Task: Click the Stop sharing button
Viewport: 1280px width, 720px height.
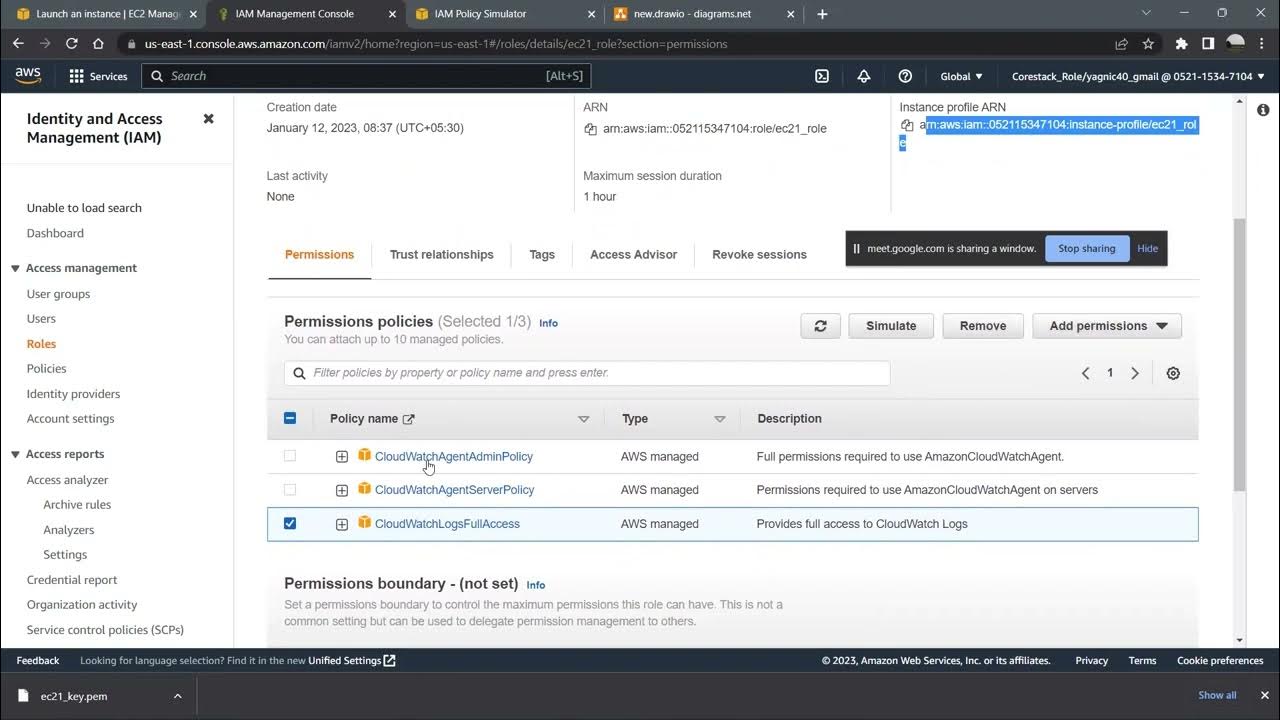Action: click(1087, 249)
